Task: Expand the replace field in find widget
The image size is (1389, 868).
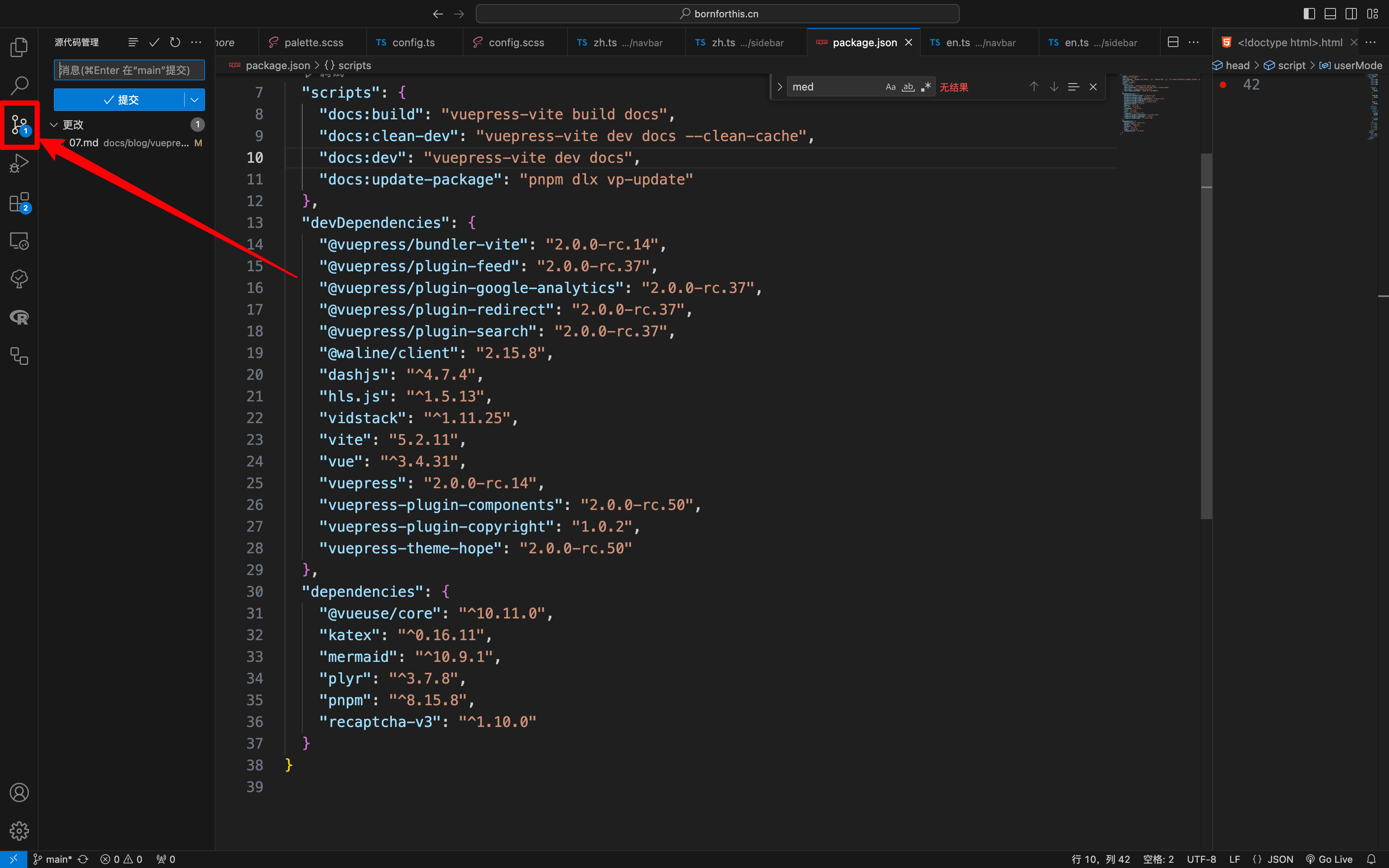Action: (x=779, y=87)
